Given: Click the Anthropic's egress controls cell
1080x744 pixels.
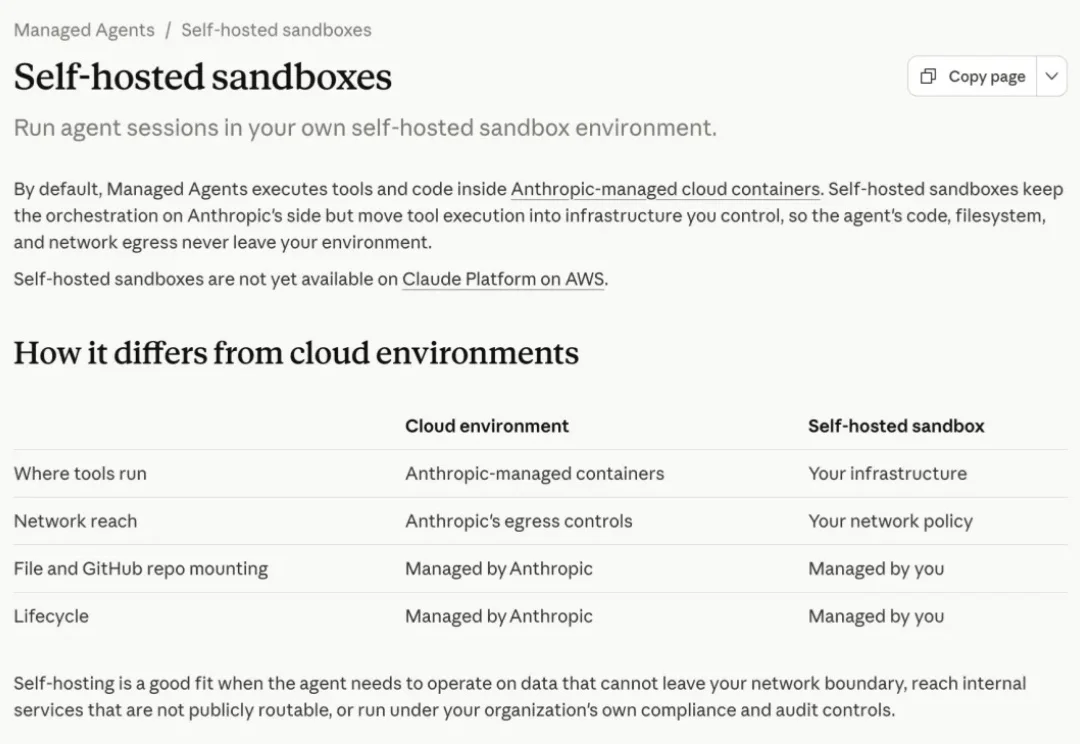Looking at the screenshot, I should [x=519, y=521].
